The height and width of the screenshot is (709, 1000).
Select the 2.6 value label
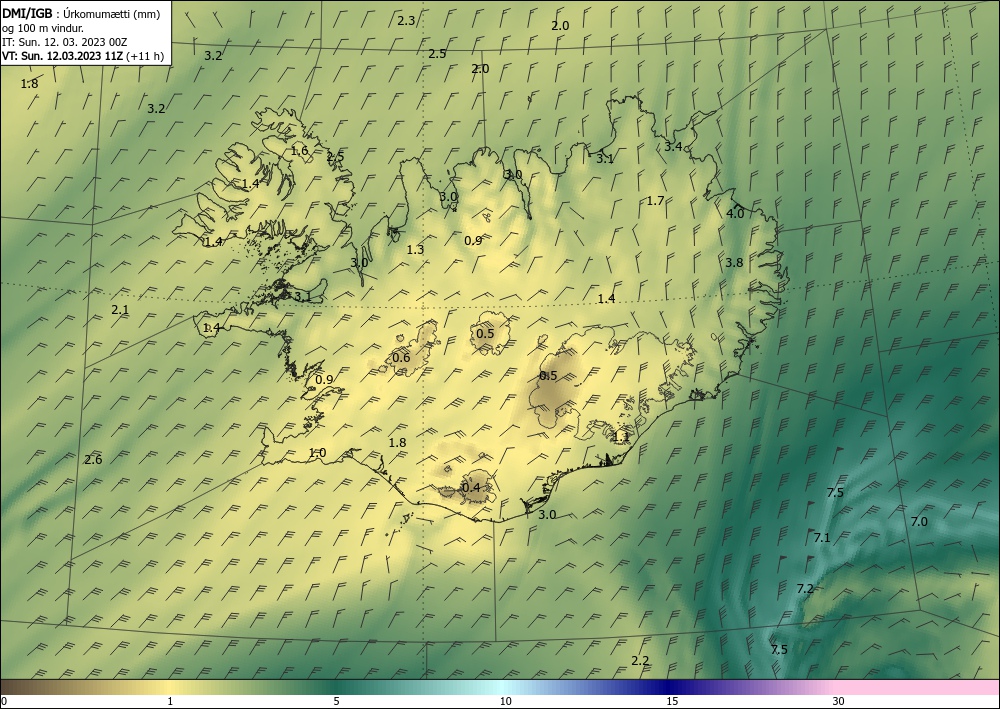(x=93, y=459)
